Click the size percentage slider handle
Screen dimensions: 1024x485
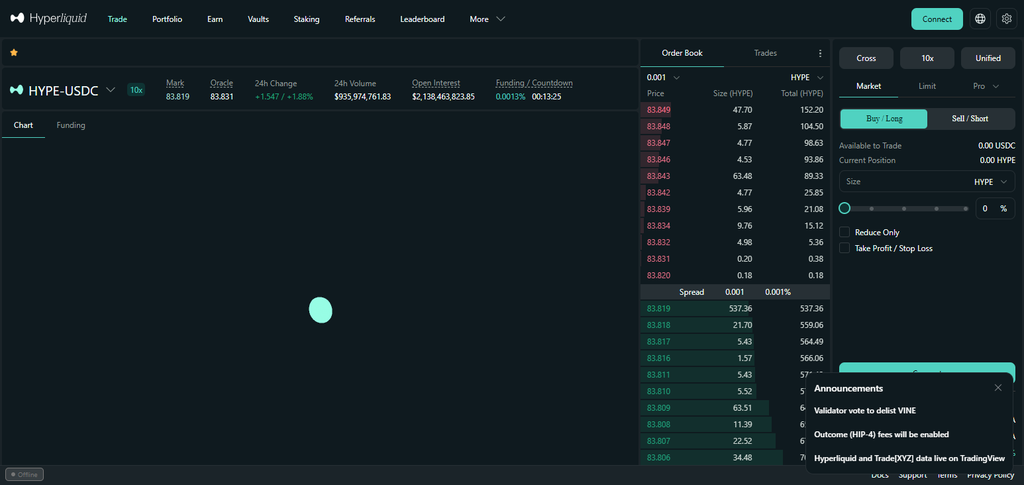click(844, 208)
